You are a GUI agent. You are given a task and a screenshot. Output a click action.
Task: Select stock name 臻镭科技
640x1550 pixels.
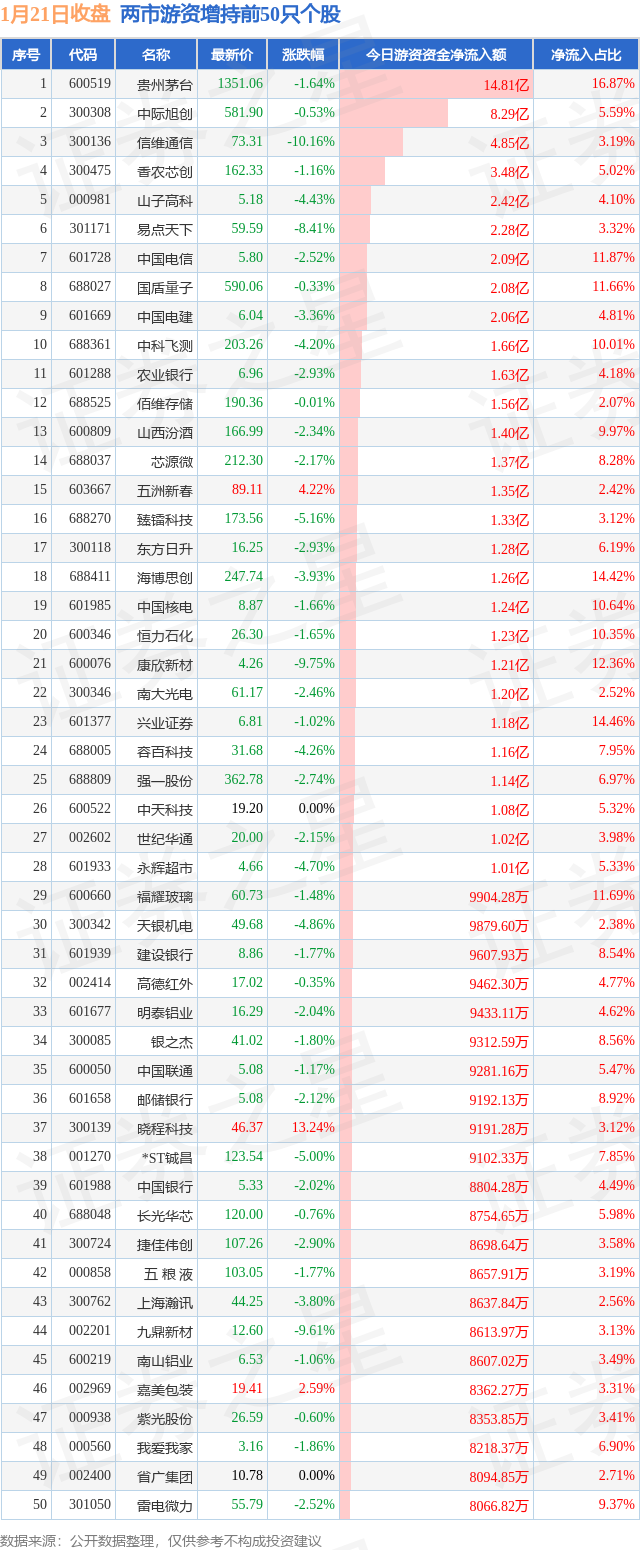click(165, 519)
